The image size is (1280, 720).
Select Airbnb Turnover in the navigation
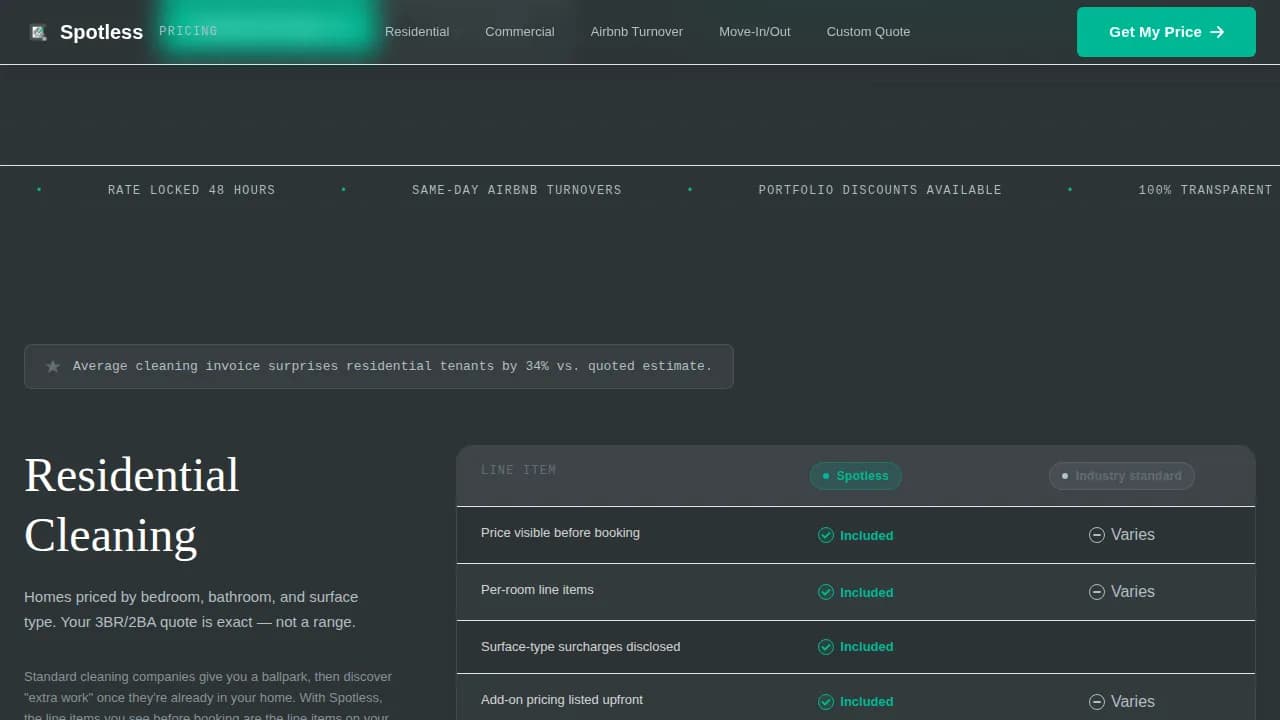[x=636, y=31]
